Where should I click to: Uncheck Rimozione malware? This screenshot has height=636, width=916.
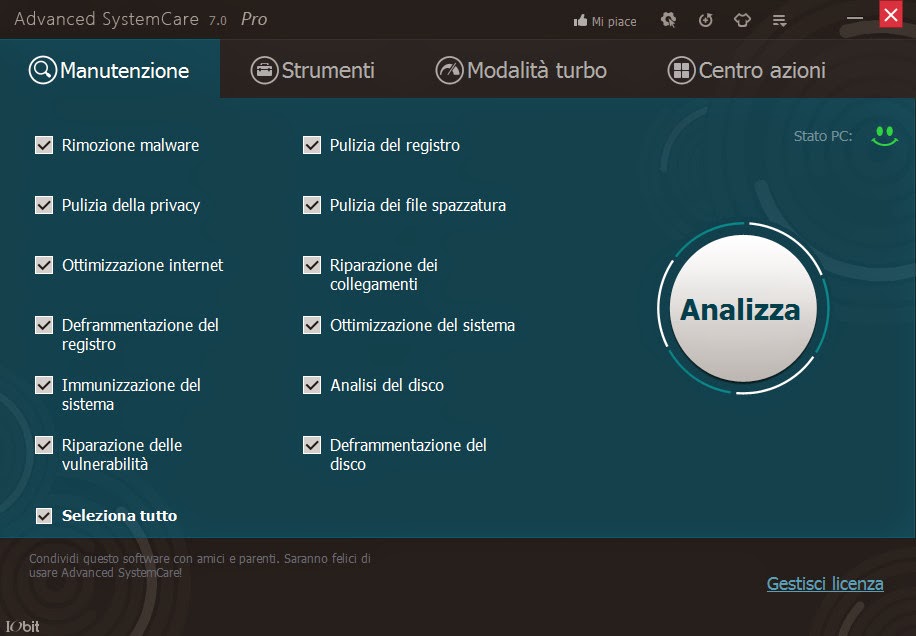pyautogui.click(x=44, y=145)
